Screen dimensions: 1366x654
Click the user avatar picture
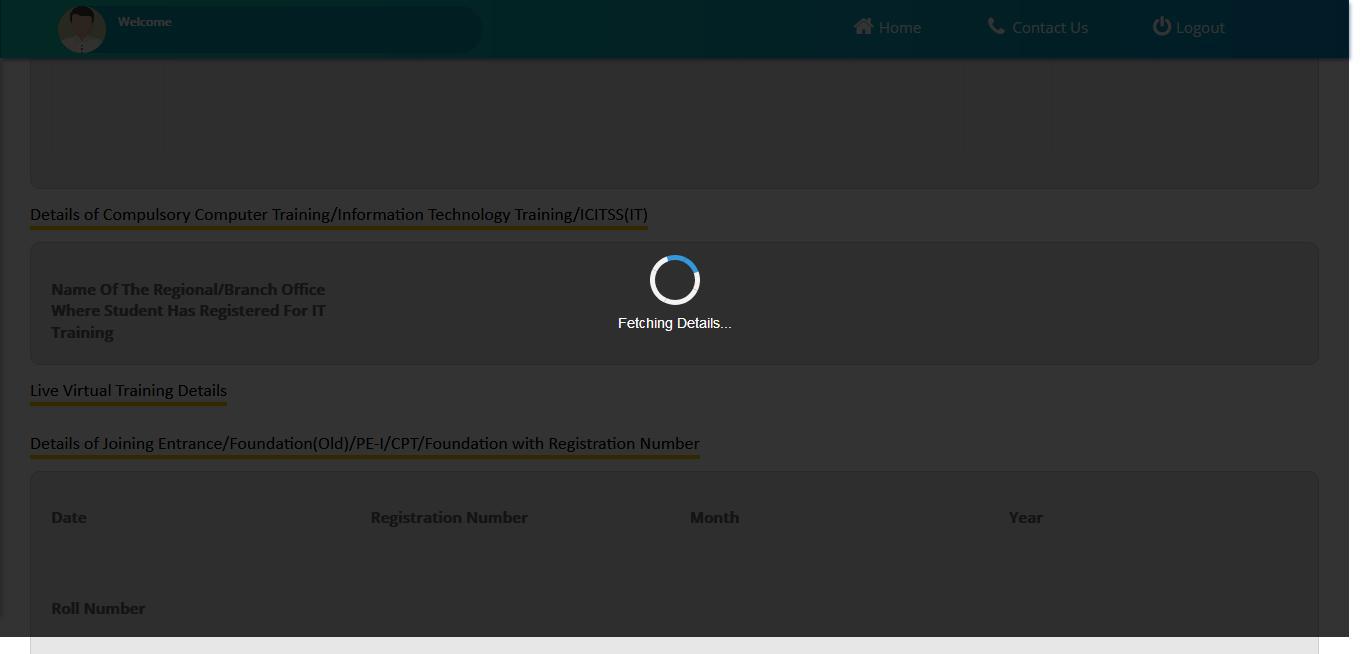pos(81,29)
